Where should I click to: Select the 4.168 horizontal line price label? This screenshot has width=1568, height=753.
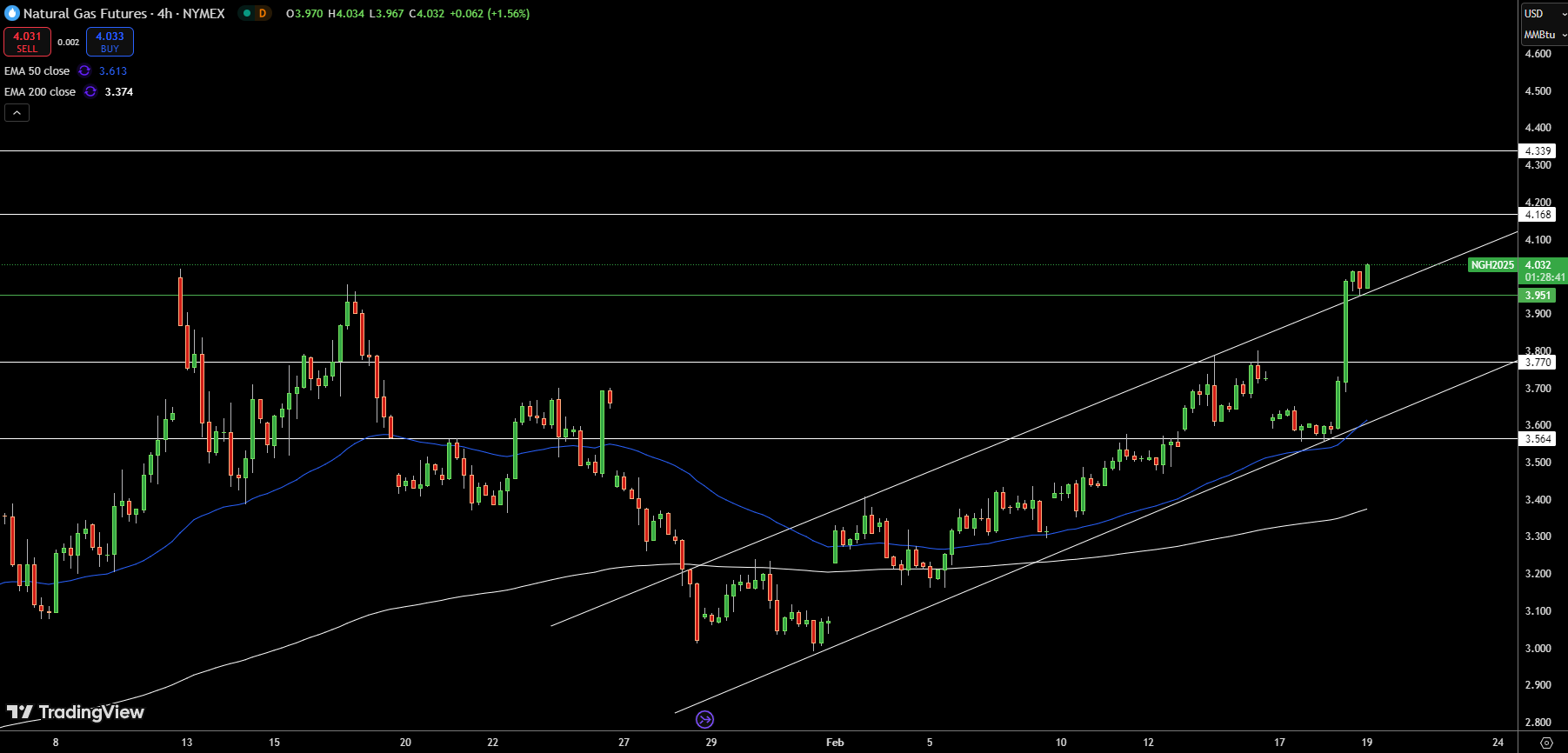1538,215
